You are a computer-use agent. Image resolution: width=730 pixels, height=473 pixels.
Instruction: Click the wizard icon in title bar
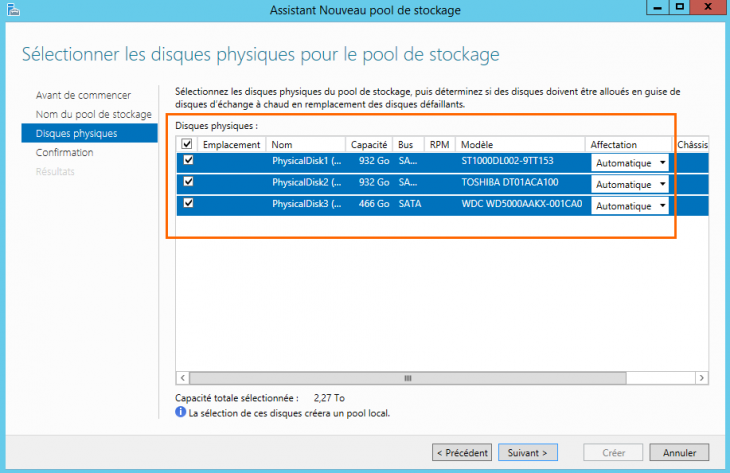point(13,9)
